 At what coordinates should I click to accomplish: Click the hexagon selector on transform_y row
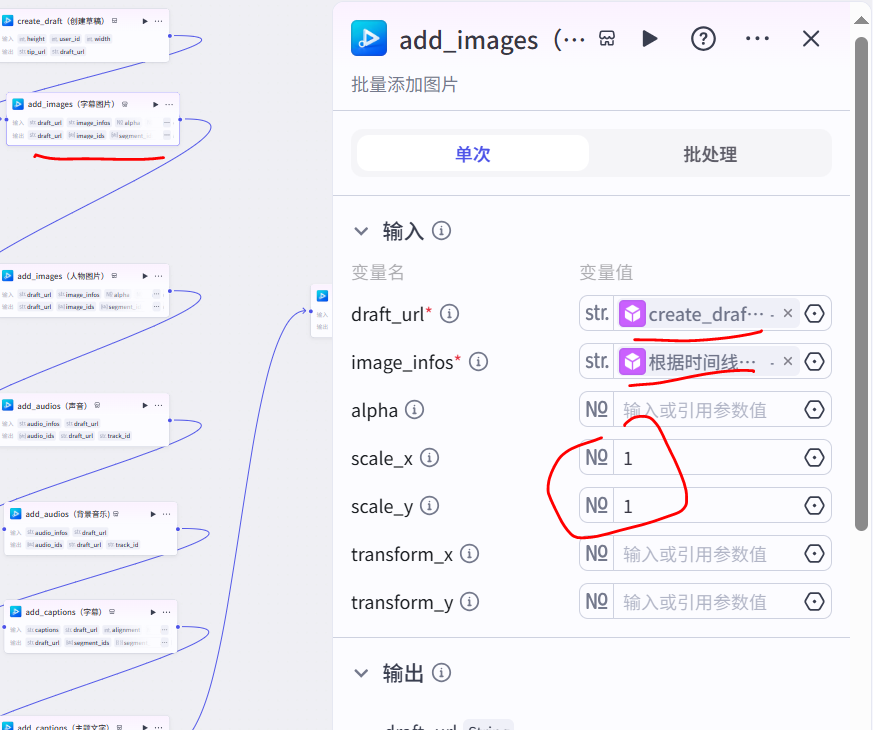pos(814,601)
